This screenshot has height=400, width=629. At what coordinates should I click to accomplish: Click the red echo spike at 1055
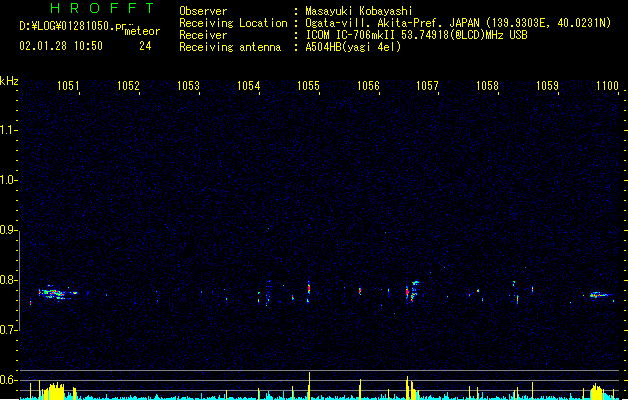(308, 288)
